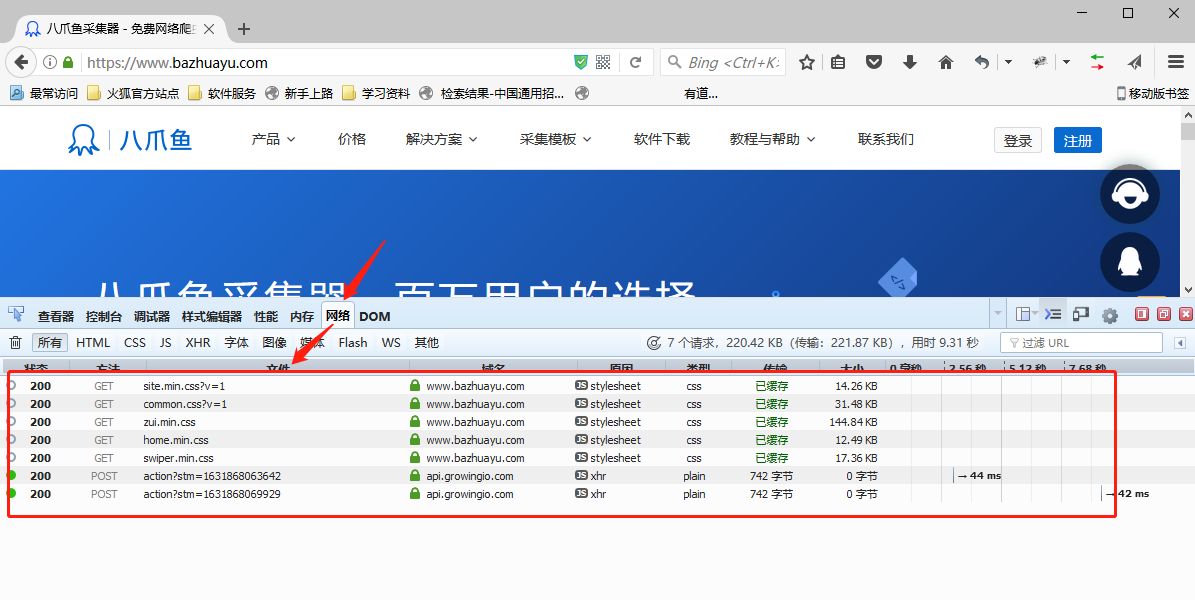
Task: Switch to the 样式编辑器 devtools tab
Action: [212, 316]
